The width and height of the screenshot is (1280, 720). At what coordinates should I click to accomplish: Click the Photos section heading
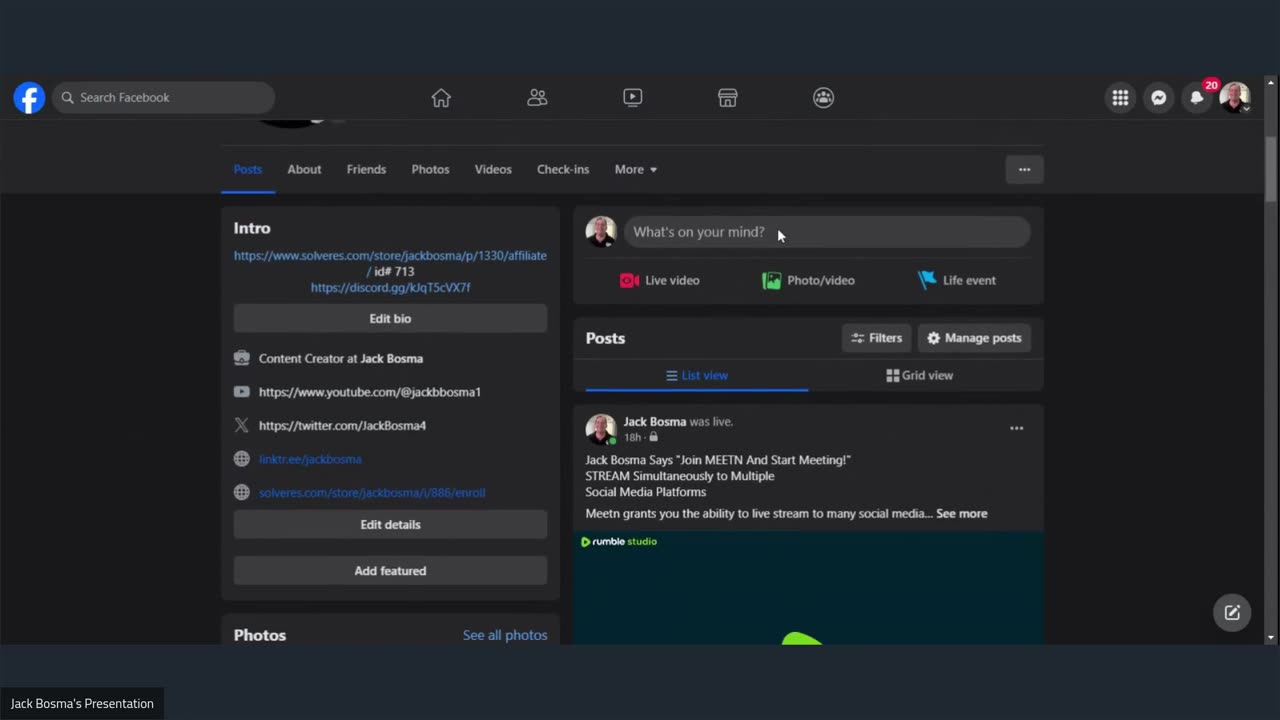260,635
